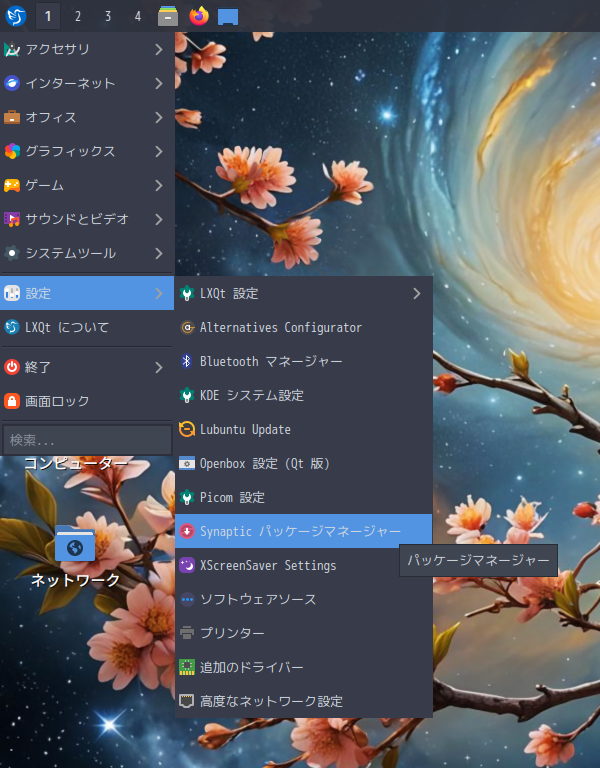Expand the ゲーム submenu chevron

pos(159,185)
